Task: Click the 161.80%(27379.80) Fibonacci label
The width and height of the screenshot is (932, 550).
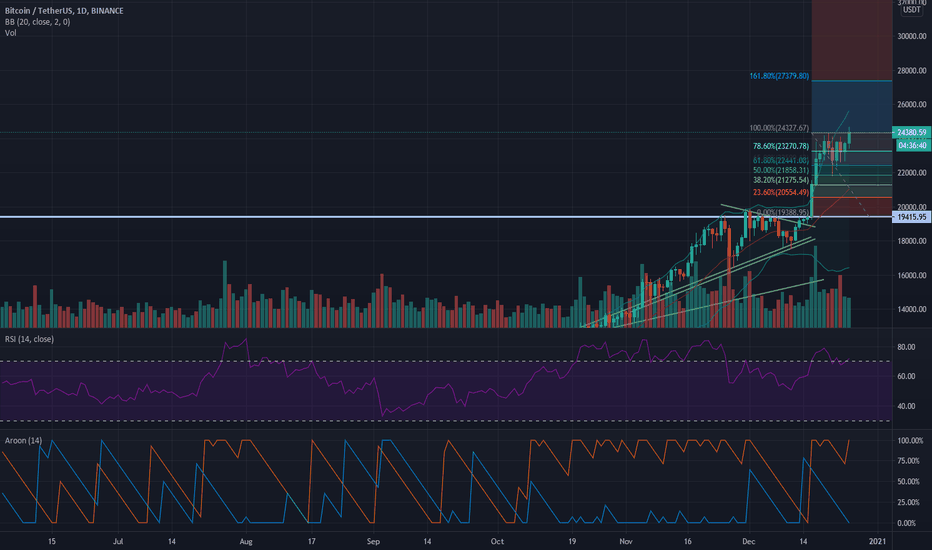Action: click(779, 76)
